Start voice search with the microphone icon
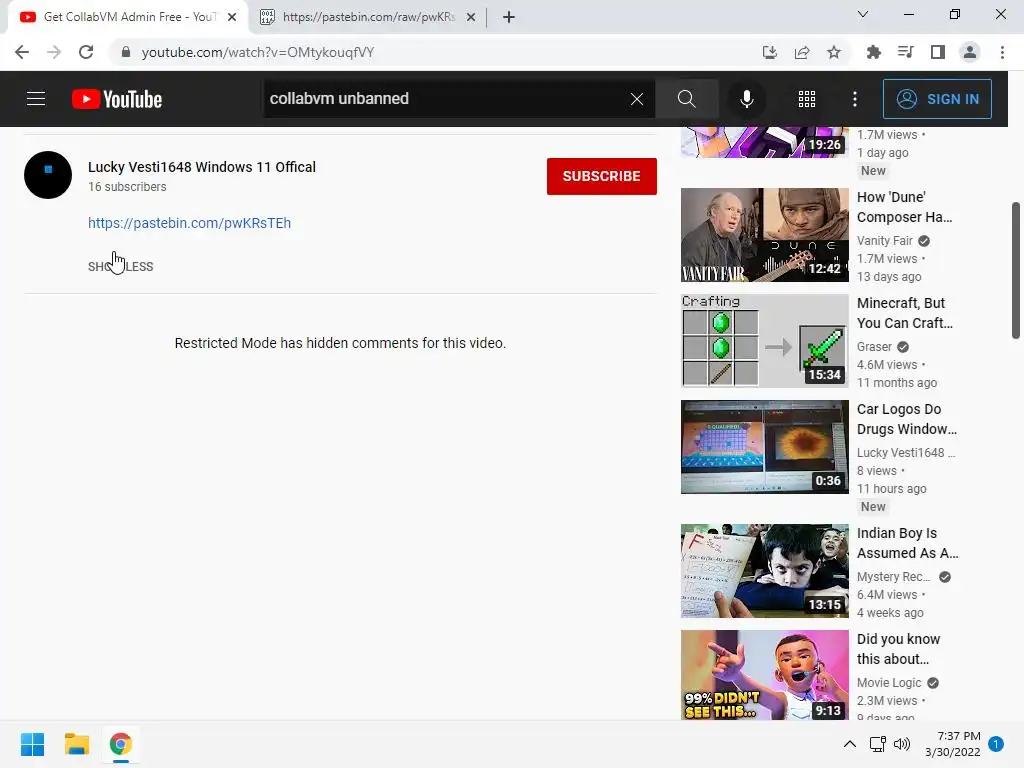Viewport: 1024px width, 768px height. (746, 99)
